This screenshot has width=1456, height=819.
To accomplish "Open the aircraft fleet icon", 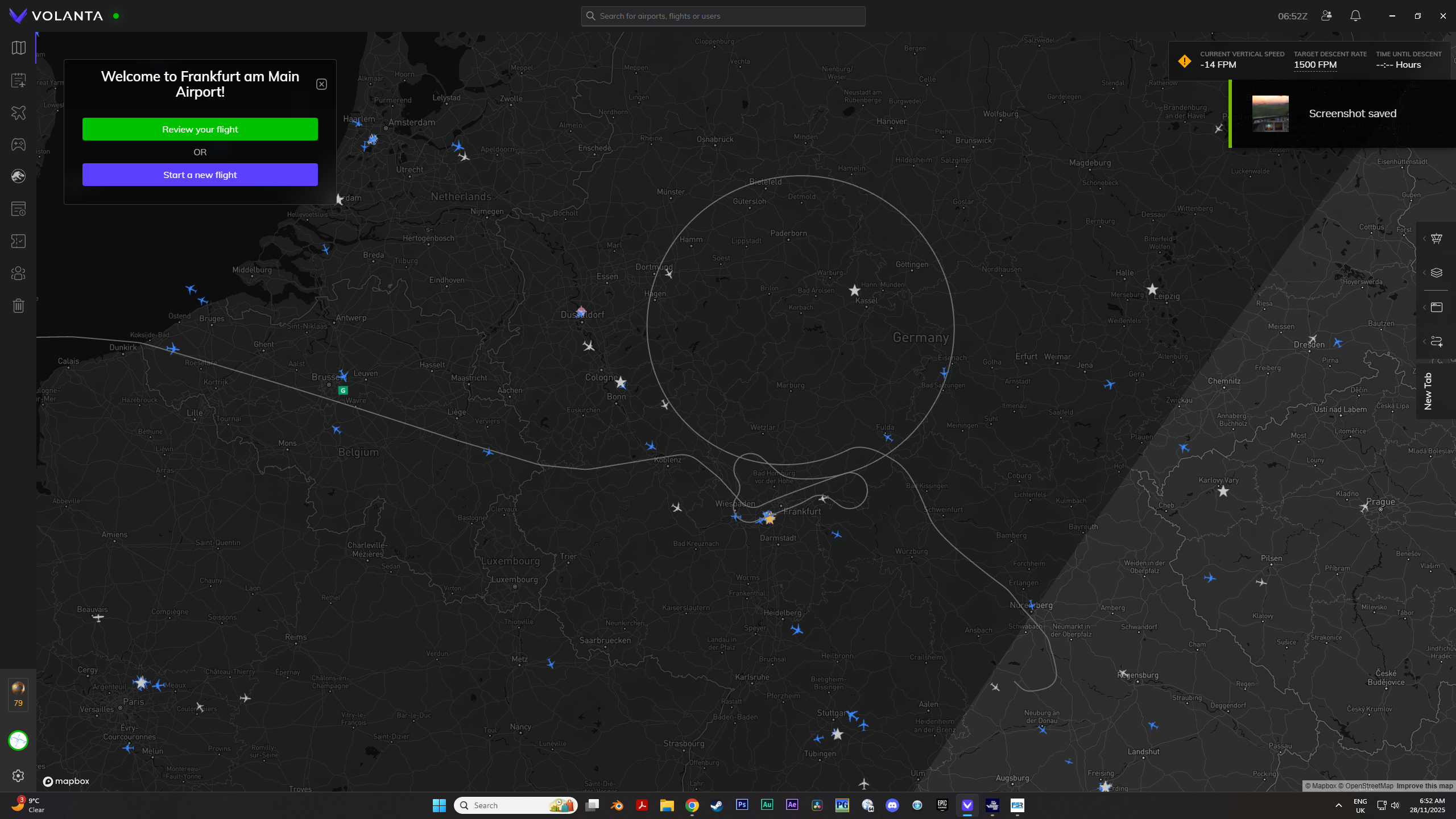I will (18, 113).
